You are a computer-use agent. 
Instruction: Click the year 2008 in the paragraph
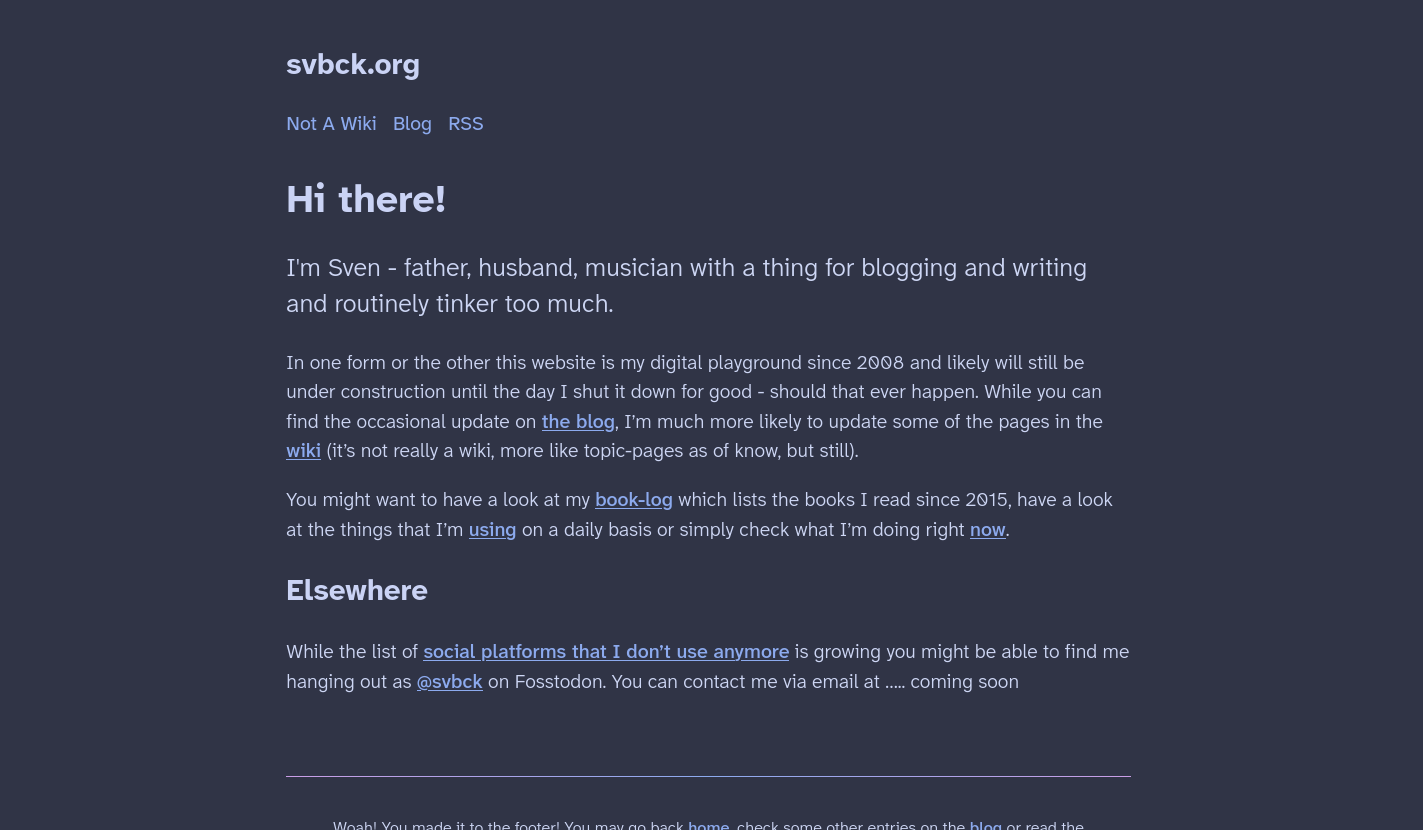(x=879, y=363)
